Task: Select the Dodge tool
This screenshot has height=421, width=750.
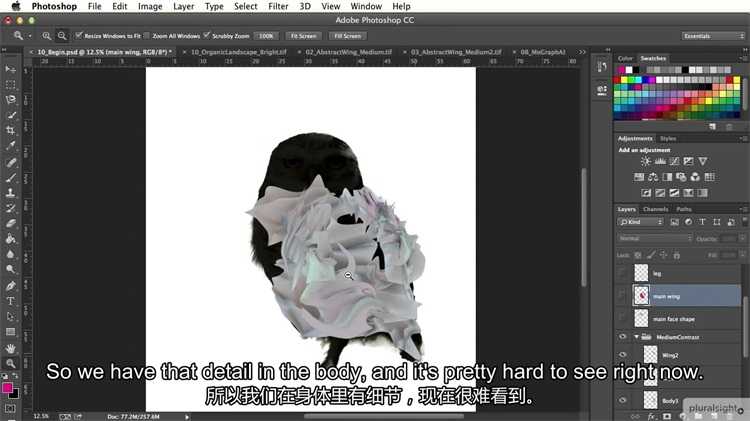Action: coord(10,269)
